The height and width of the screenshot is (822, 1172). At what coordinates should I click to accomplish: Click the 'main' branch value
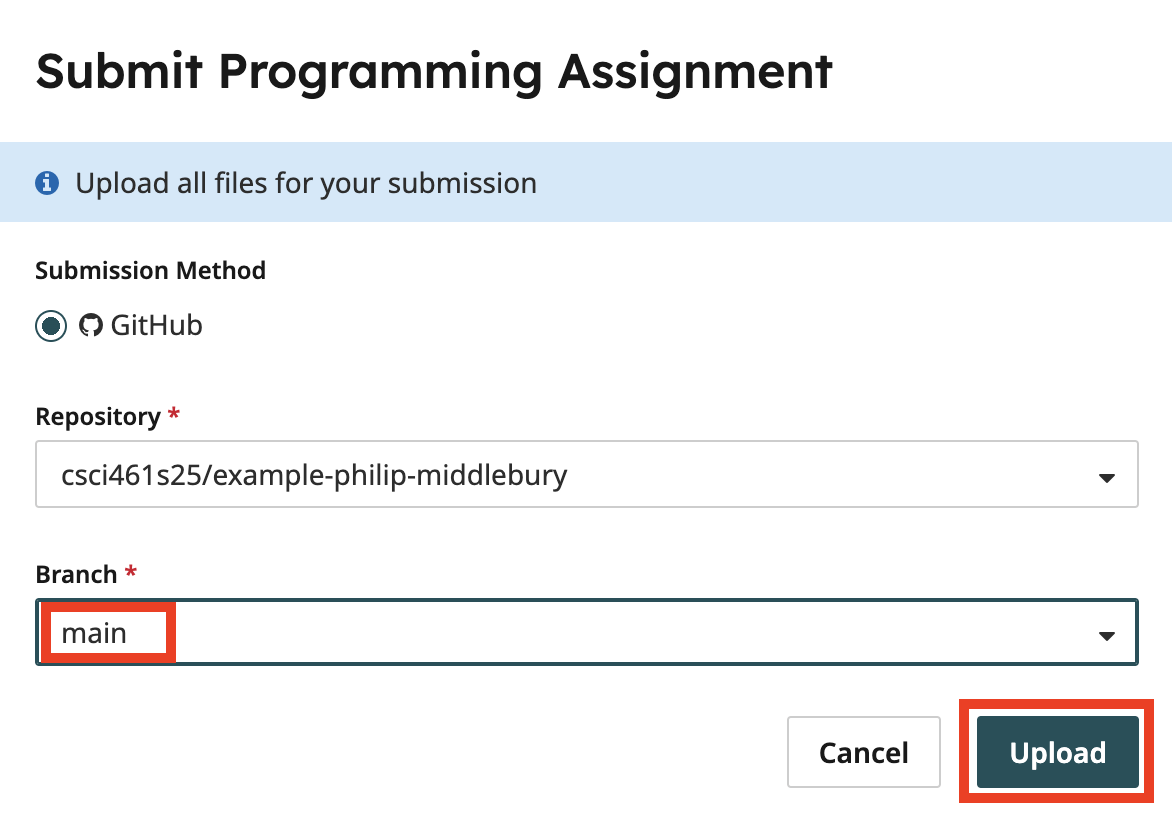[x=93, y=634]
